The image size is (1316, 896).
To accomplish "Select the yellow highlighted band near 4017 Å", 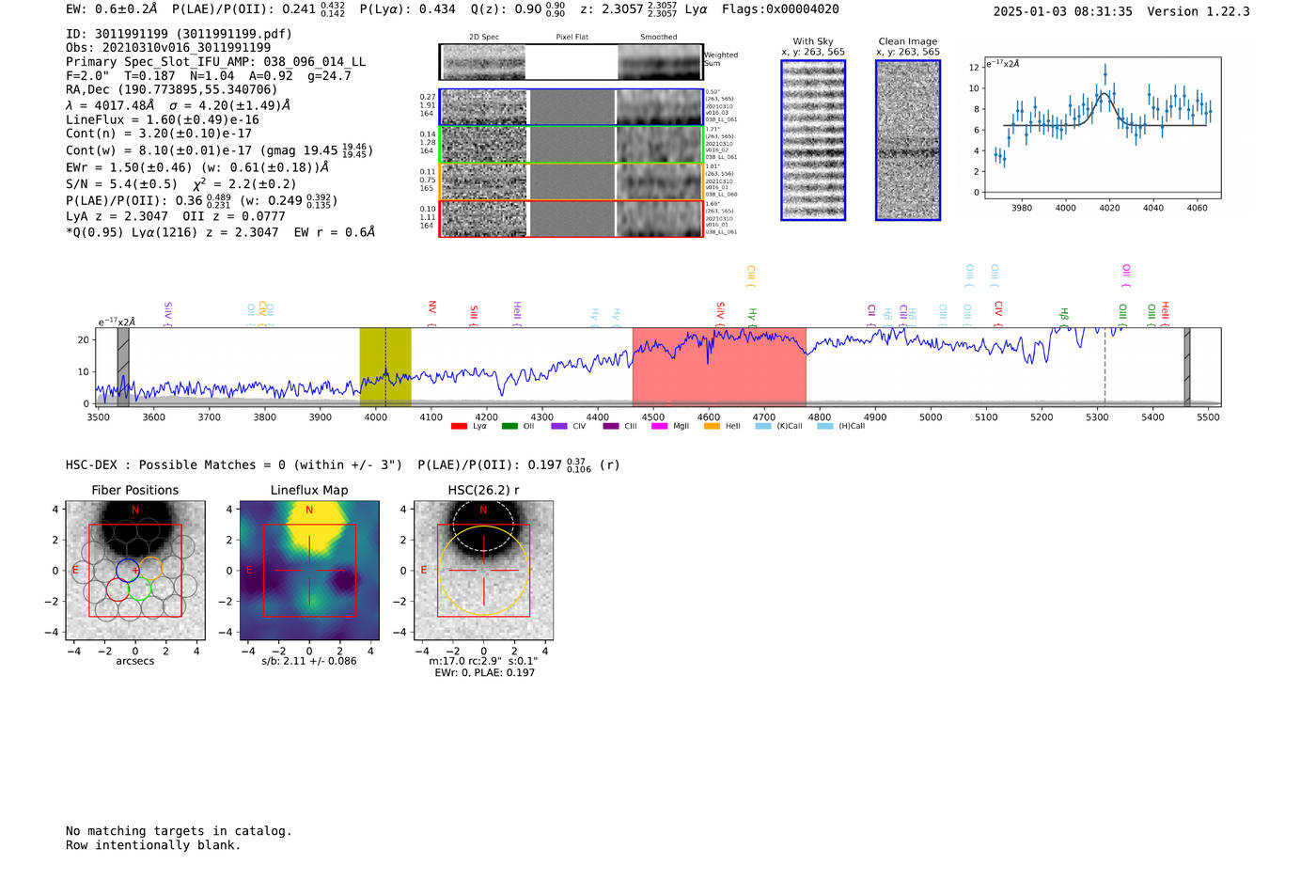I will point(385,367).
